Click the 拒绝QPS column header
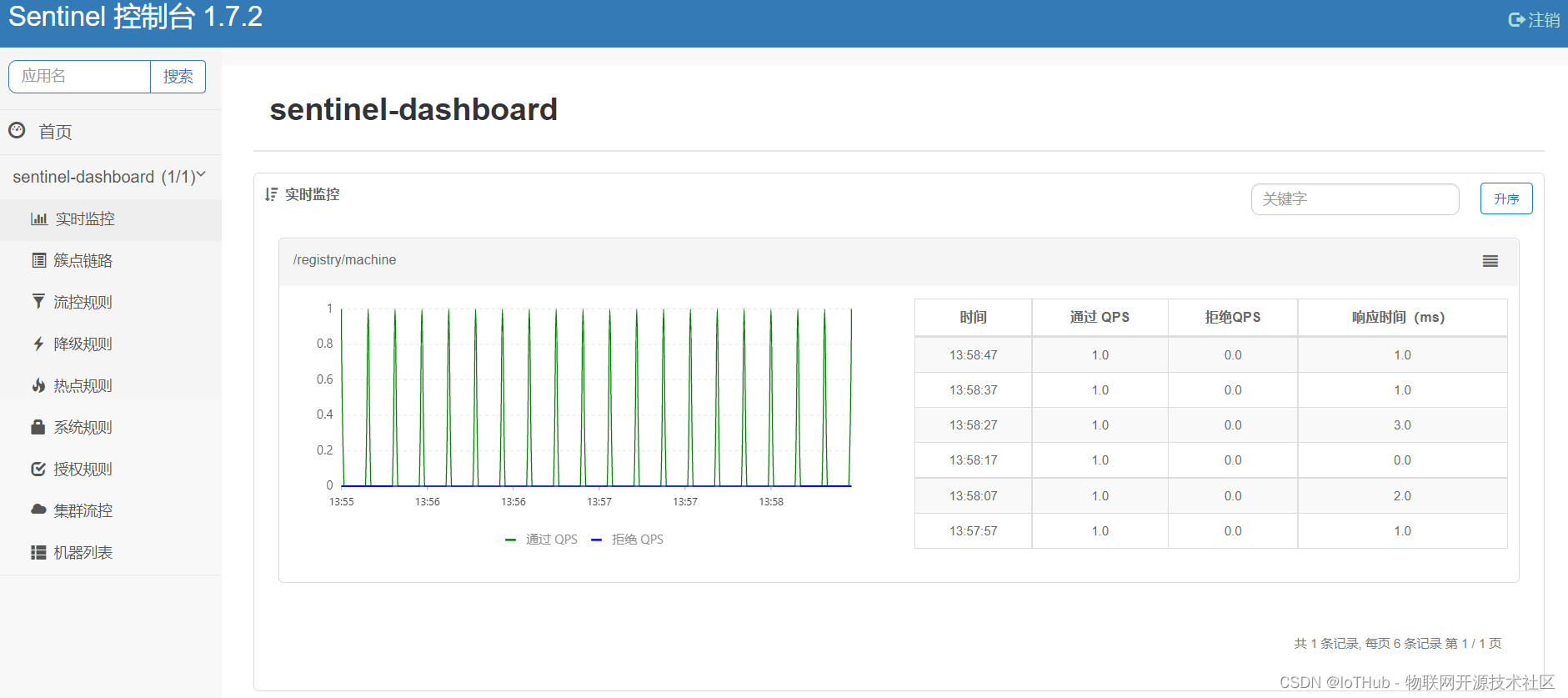Viewport: 1568px width, 698px height. tap(1233, 317)
